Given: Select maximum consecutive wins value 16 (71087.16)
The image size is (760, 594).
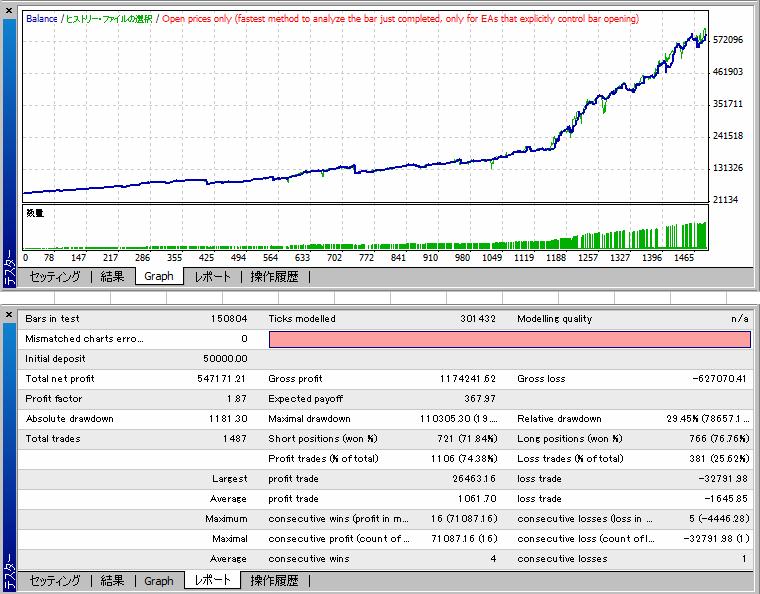Looking at the screenshot, I should coord(464,519).
